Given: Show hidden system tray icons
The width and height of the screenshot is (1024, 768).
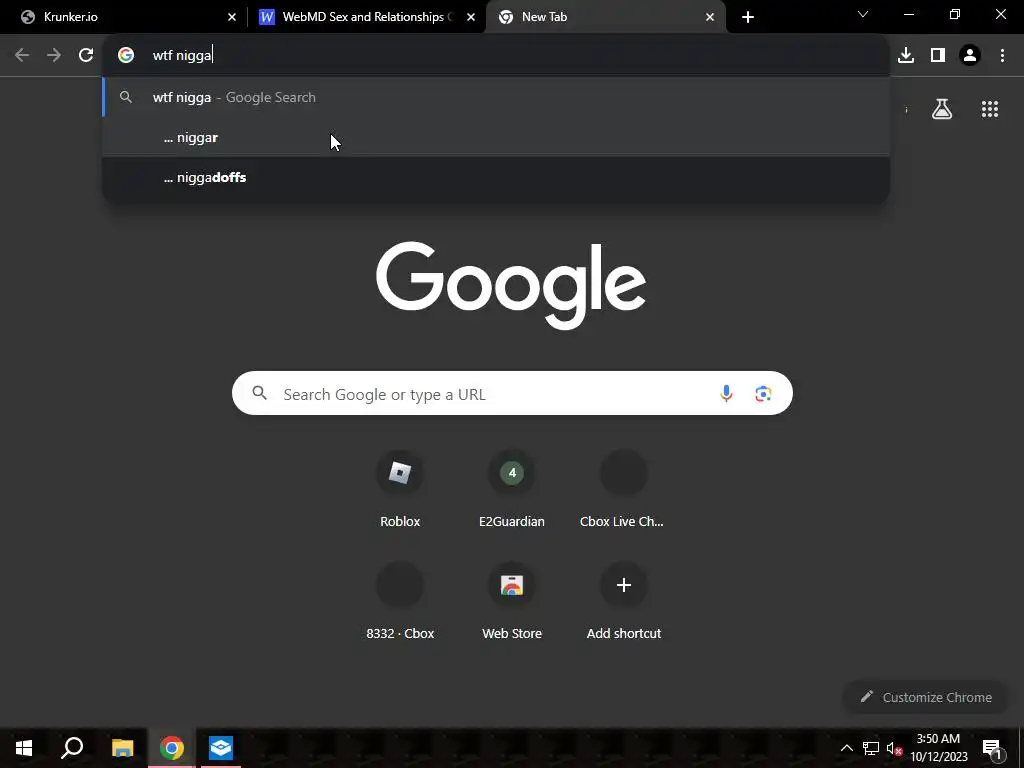Looking at the screenshot, I should [x=846, y=748].
